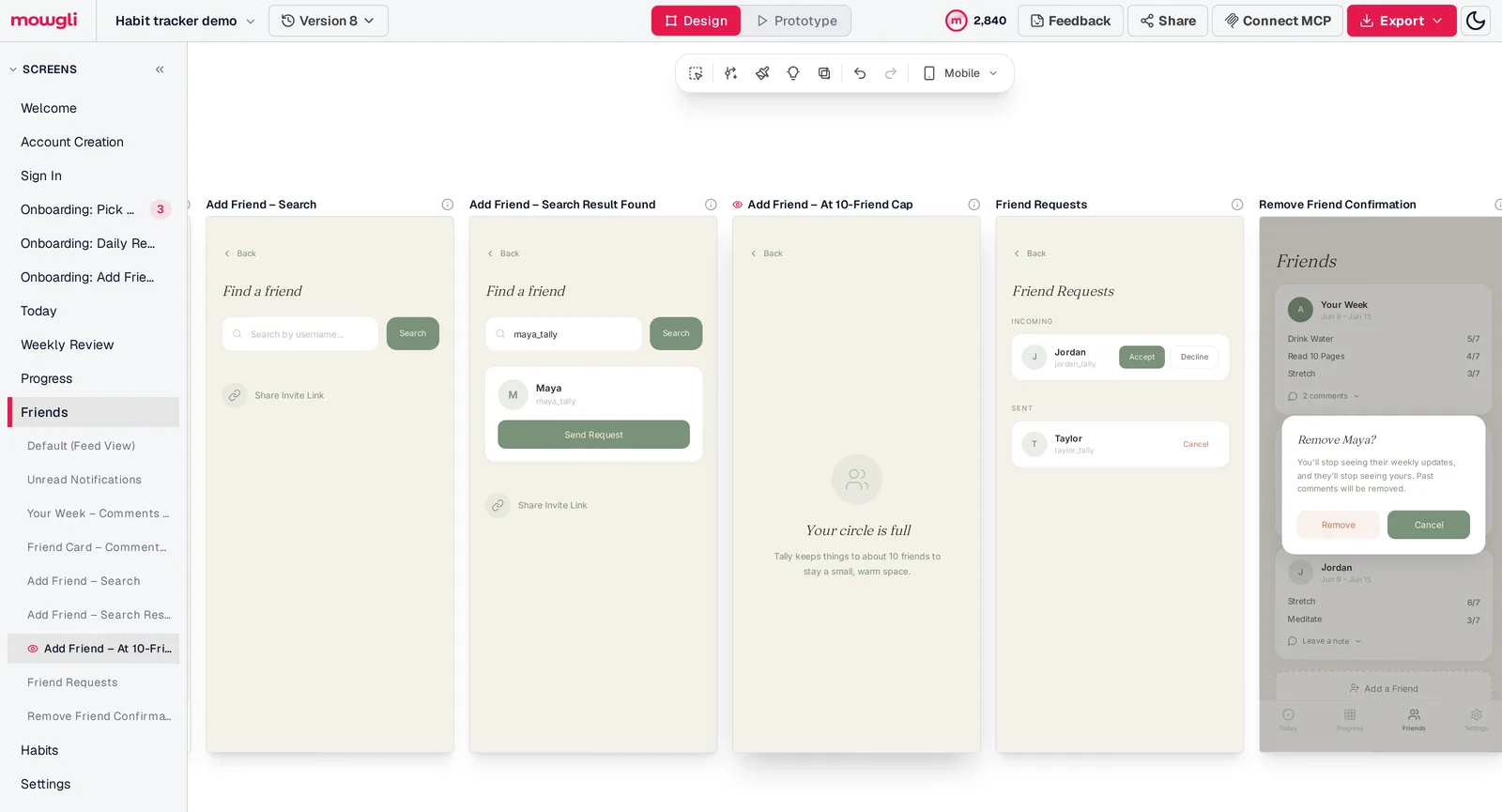Image resolution: width=1502 pixels, height=812 pixels.
Task: Open the Feedback form
Action: pyautogui.click(x=1070, y=21)
